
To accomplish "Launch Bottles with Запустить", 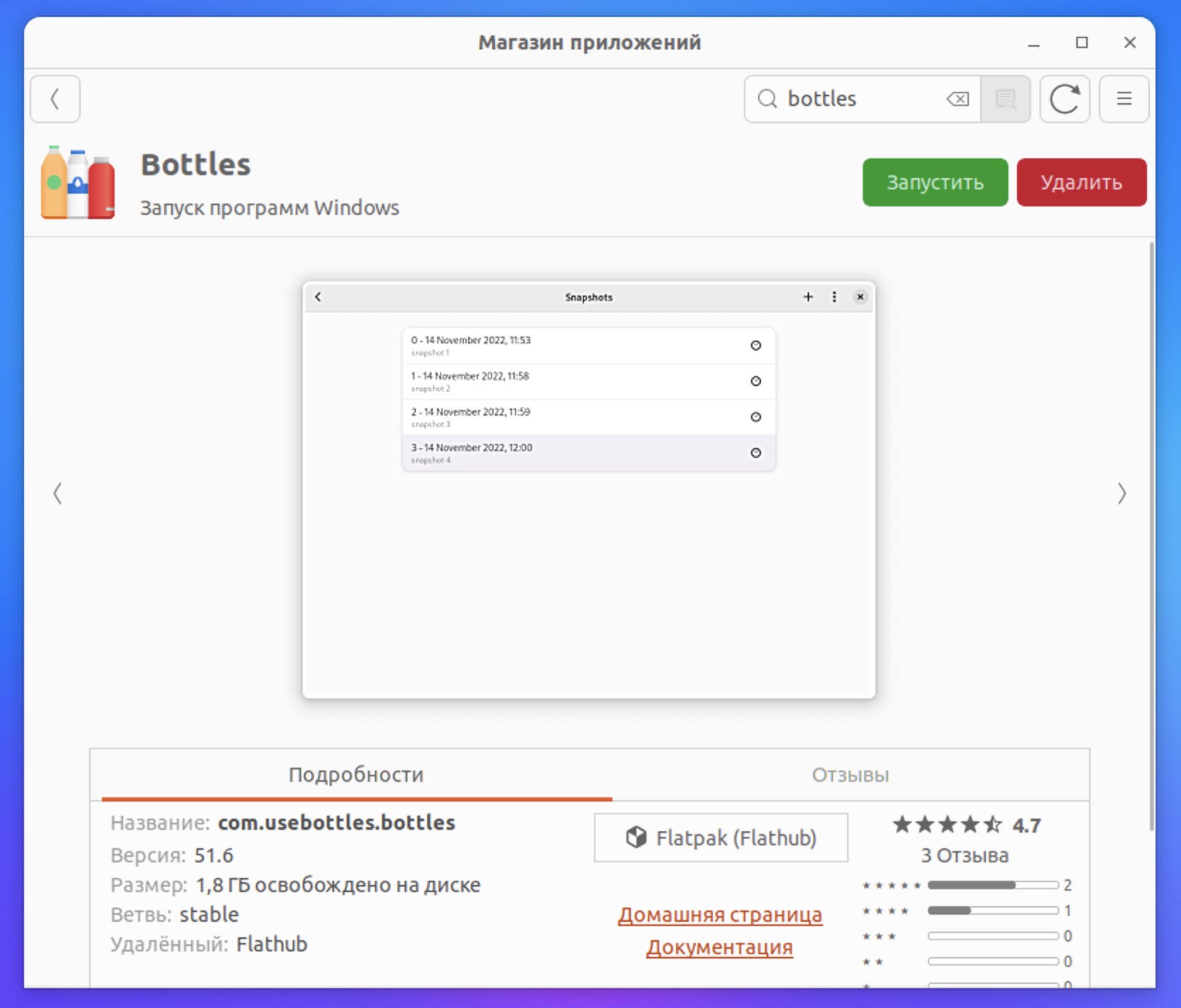I will tap(935, 182).
